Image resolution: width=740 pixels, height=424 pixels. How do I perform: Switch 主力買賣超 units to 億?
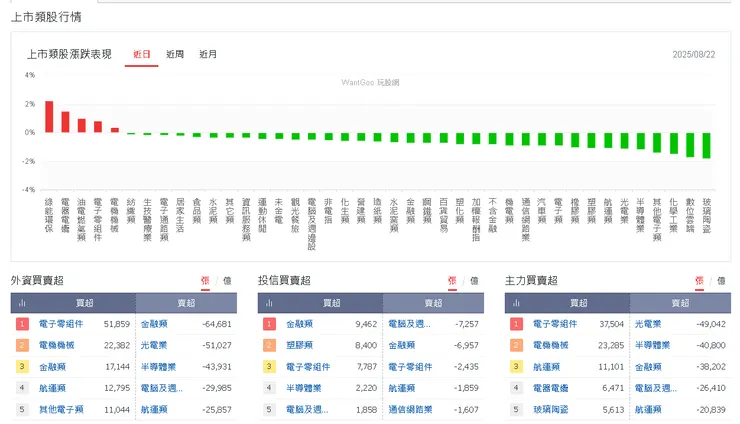(721, 280)
